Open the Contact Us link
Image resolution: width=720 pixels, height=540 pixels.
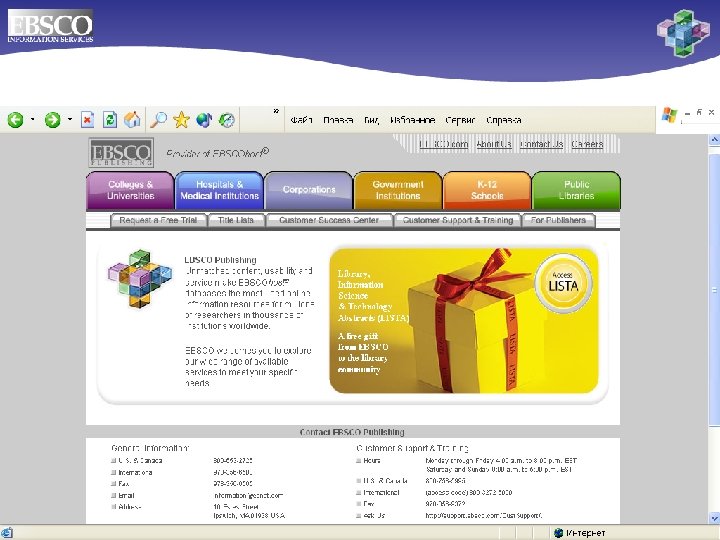pos(541,144)
